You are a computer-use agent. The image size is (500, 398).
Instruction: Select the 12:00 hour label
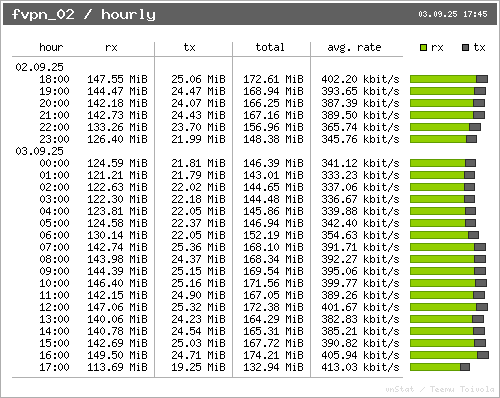(54, 307)
